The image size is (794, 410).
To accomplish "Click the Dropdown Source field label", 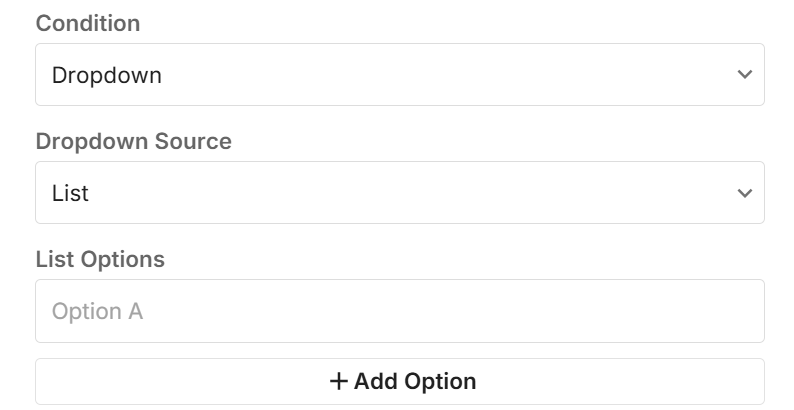I will 133,141.
